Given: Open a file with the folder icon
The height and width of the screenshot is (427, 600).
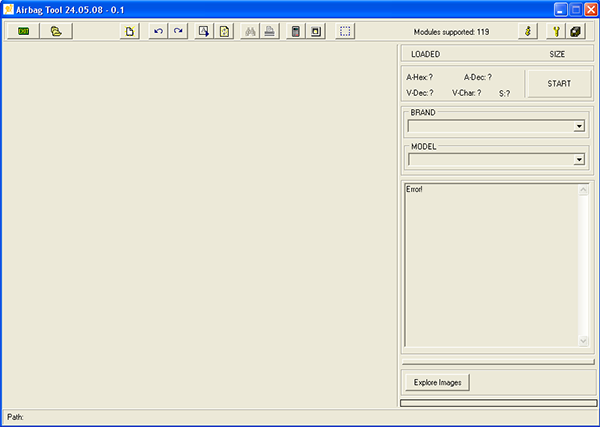Looking at the screenshot, I should pos(56,31).
